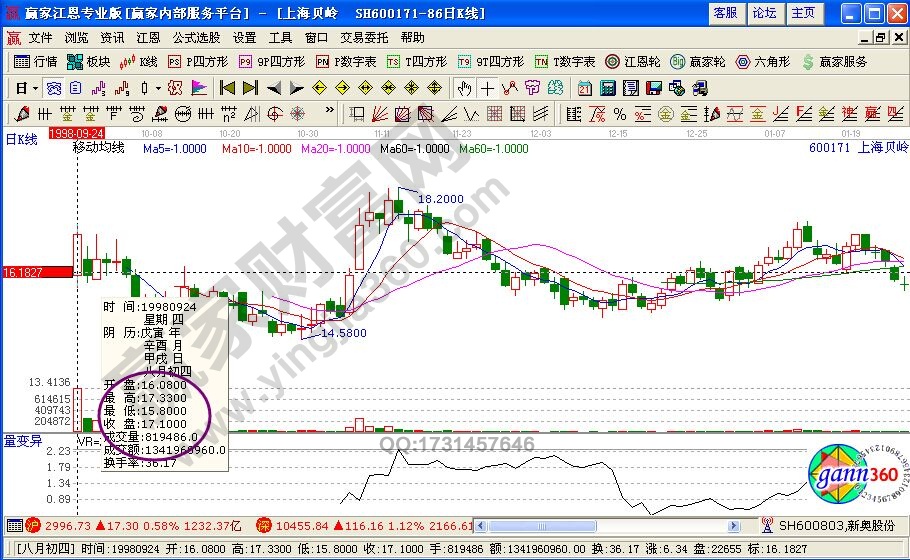Click the percent sign drawing tool
Viewport: 910px width, 560px height.
click(619, 113)
